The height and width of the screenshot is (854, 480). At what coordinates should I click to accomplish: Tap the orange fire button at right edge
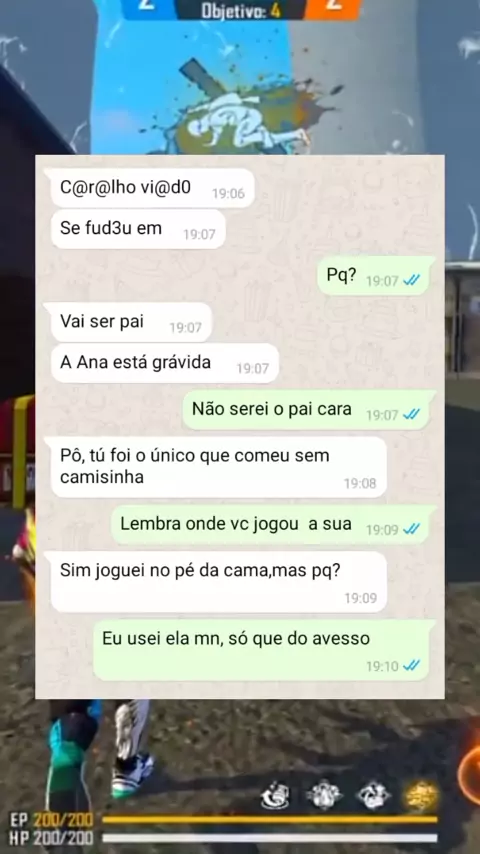coord(470,774)
